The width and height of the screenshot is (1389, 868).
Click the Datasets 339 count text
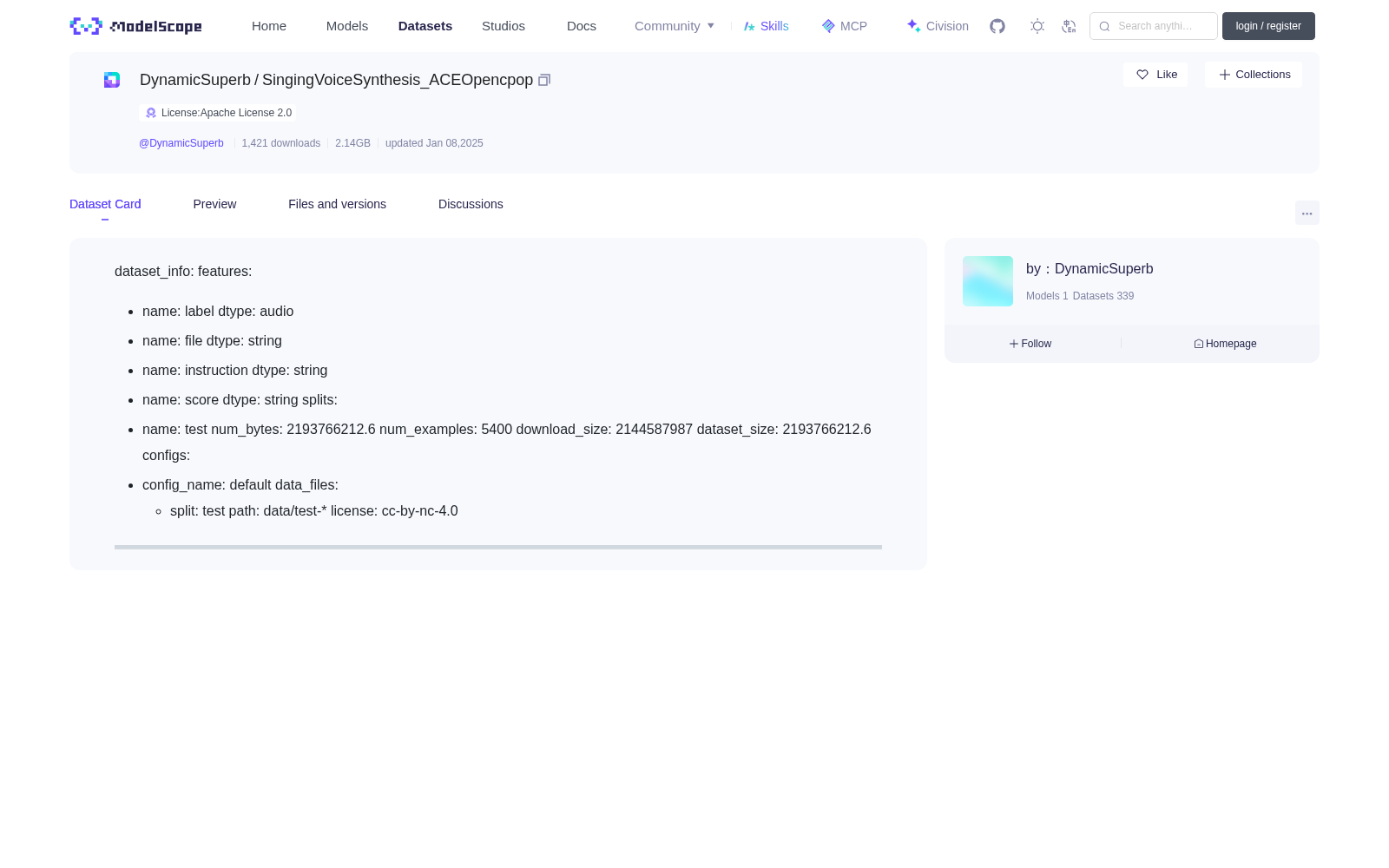click(x=1103, y=296)
